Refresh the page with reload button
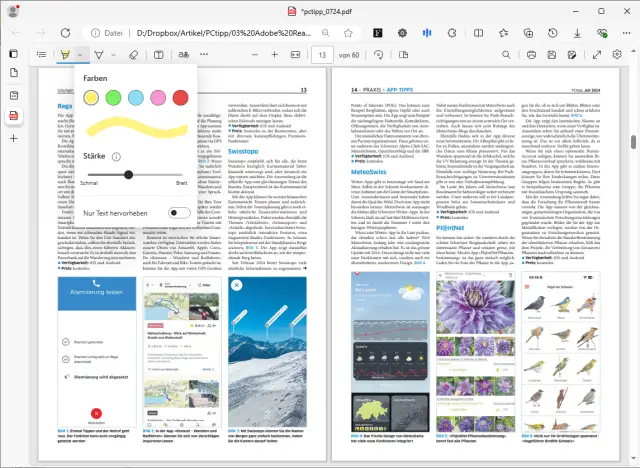Viewport: 640px width, 468px height. coord(64,32)
